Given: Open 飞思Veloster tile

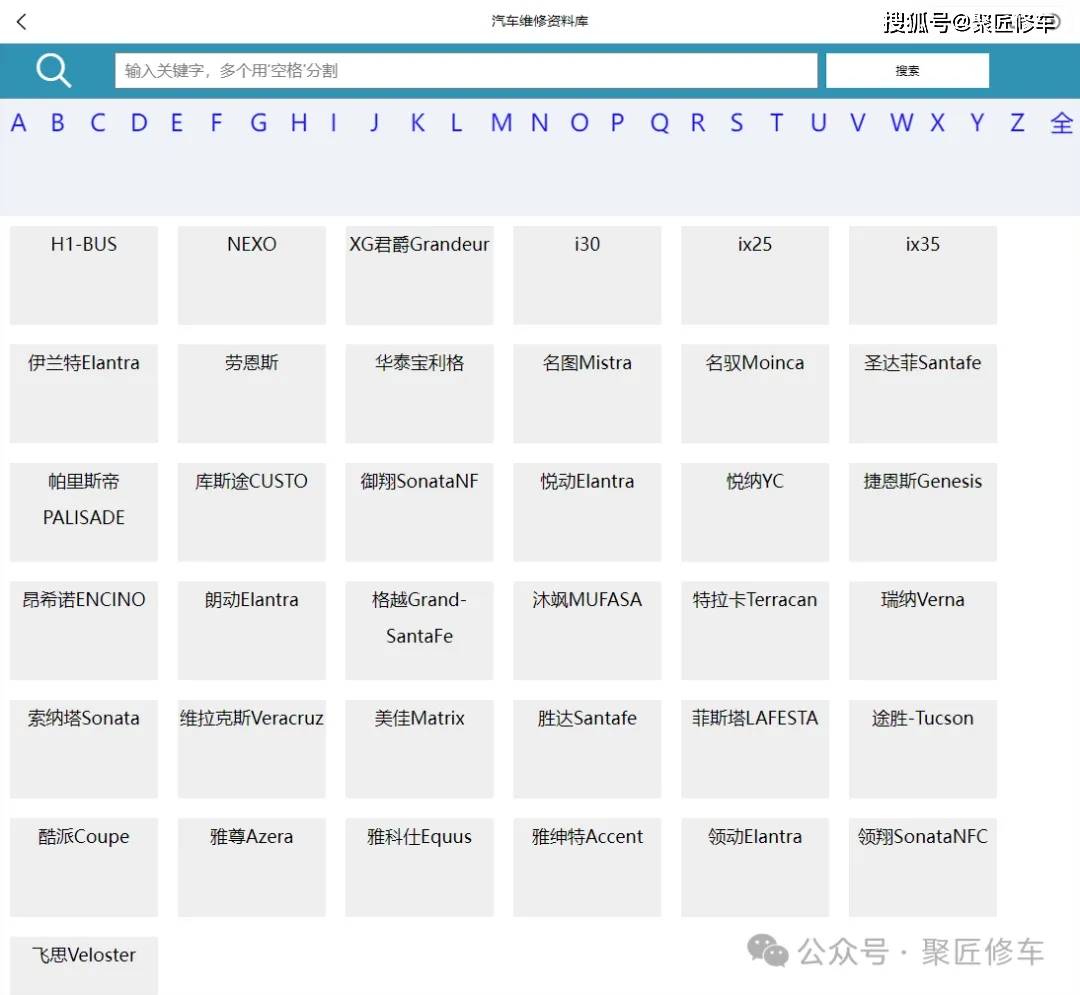Looking at the screenshot, I should (84, 965).
